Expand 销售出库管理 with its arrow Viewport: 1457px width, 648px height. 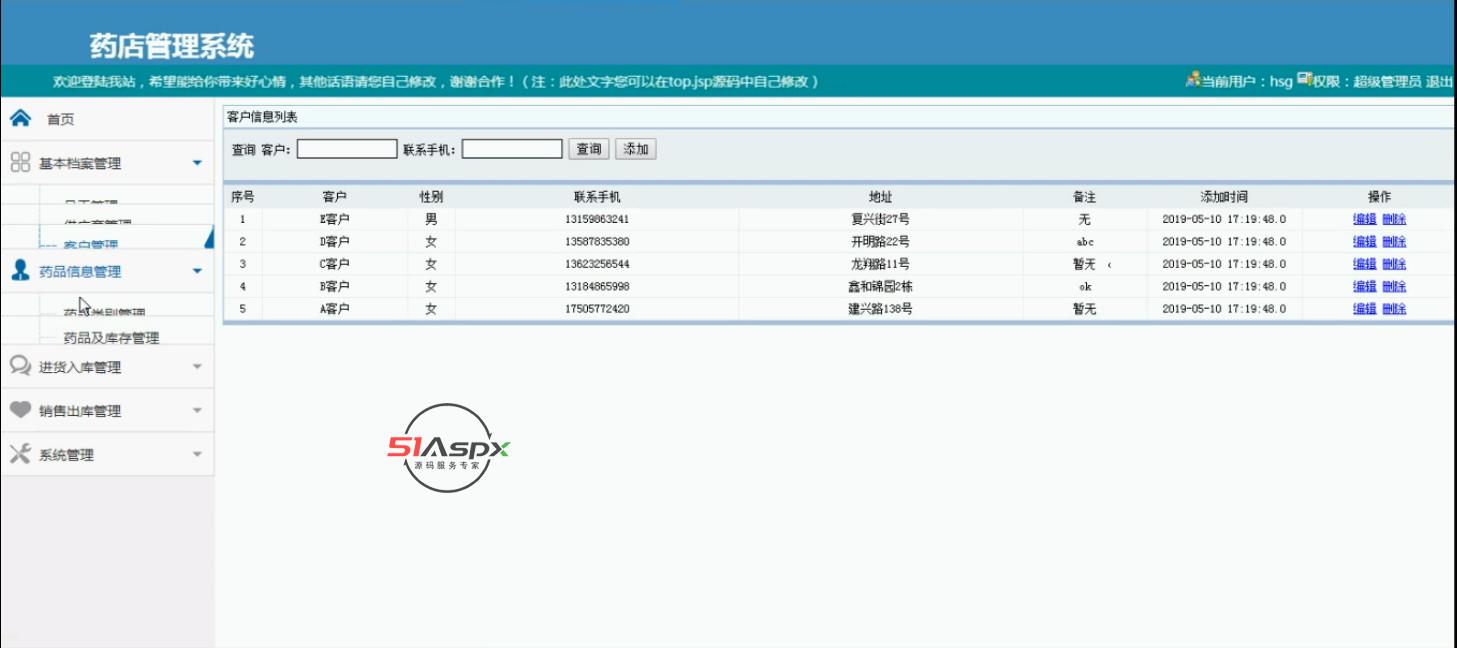[197, 411]
